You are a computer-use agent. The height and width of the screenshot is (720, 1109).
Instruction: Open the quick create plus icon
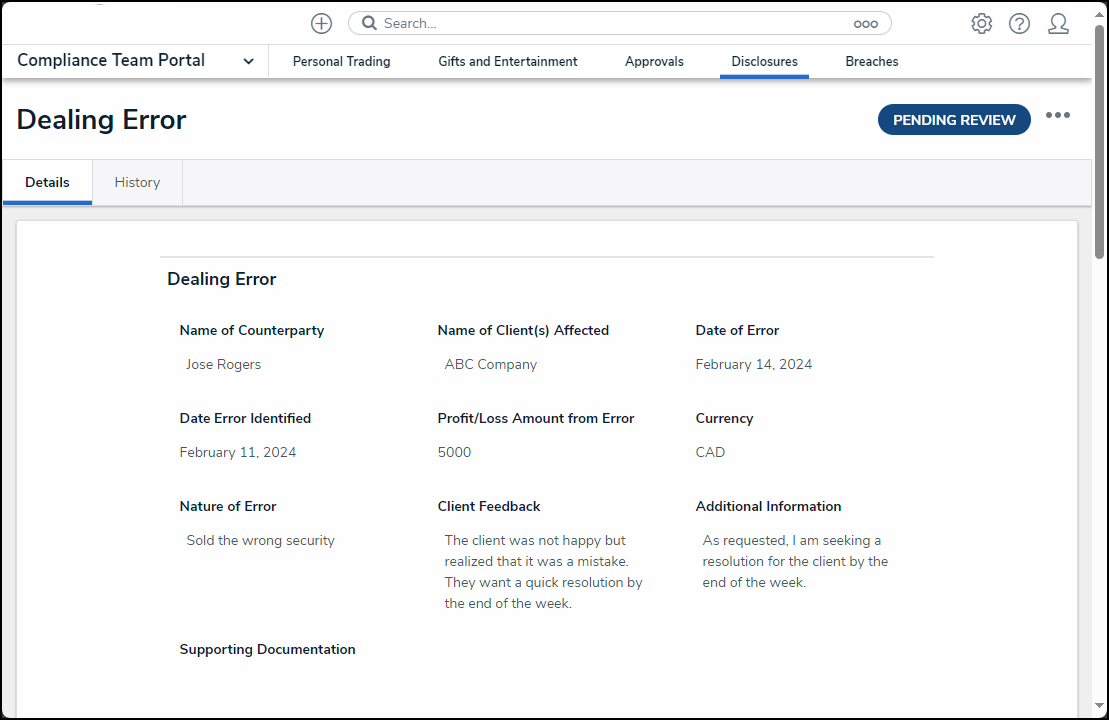[x=320, y=22]
